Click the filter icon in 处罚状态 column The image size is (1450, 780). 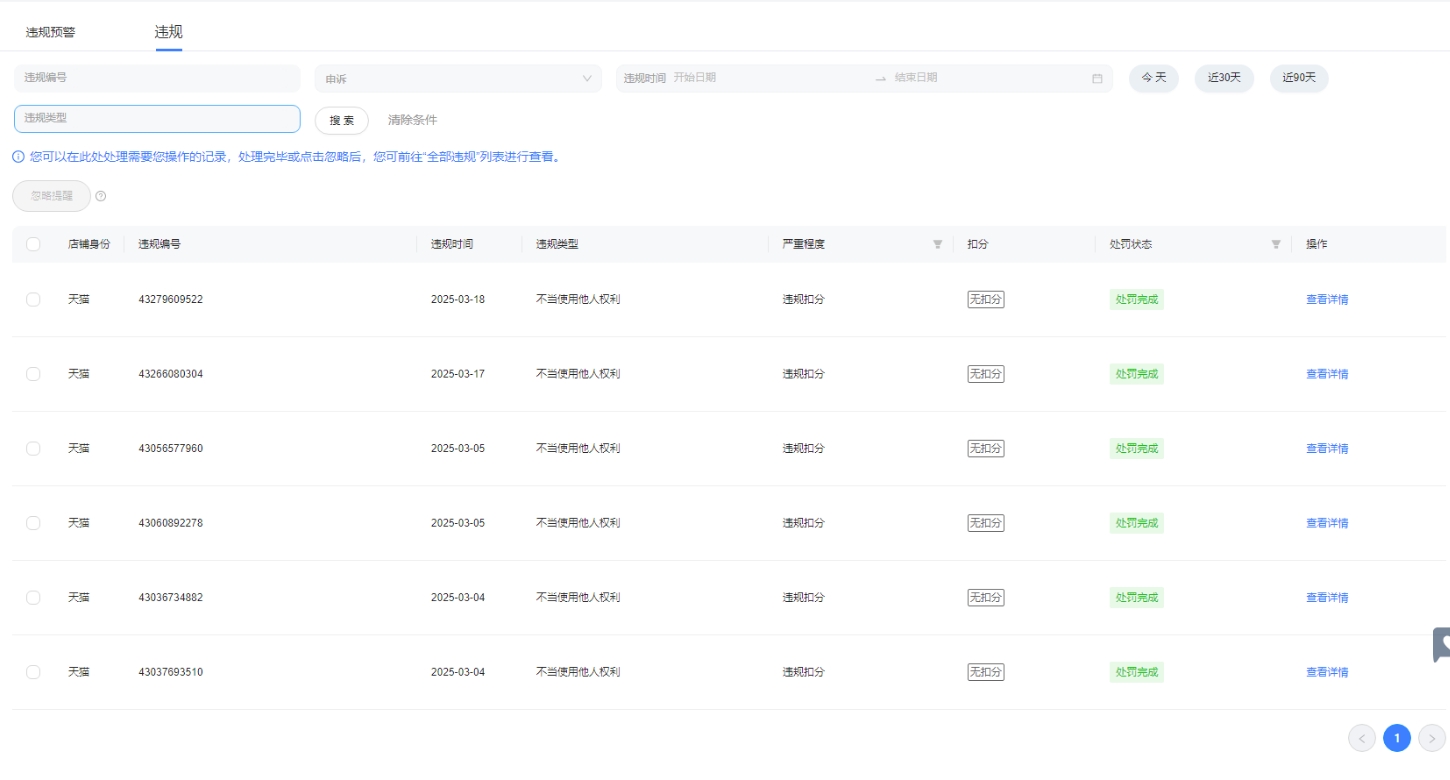coord(1275,244)
